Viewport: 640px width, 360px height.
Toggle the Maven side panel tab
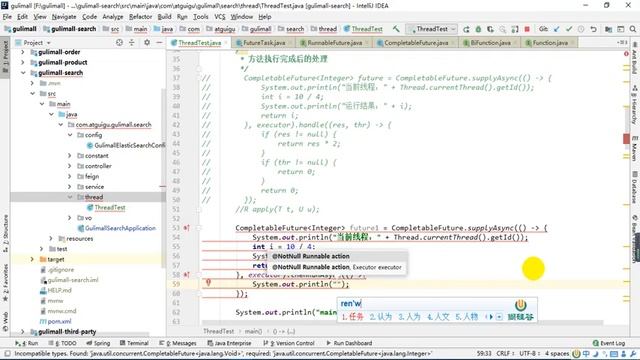coord(635,148)
